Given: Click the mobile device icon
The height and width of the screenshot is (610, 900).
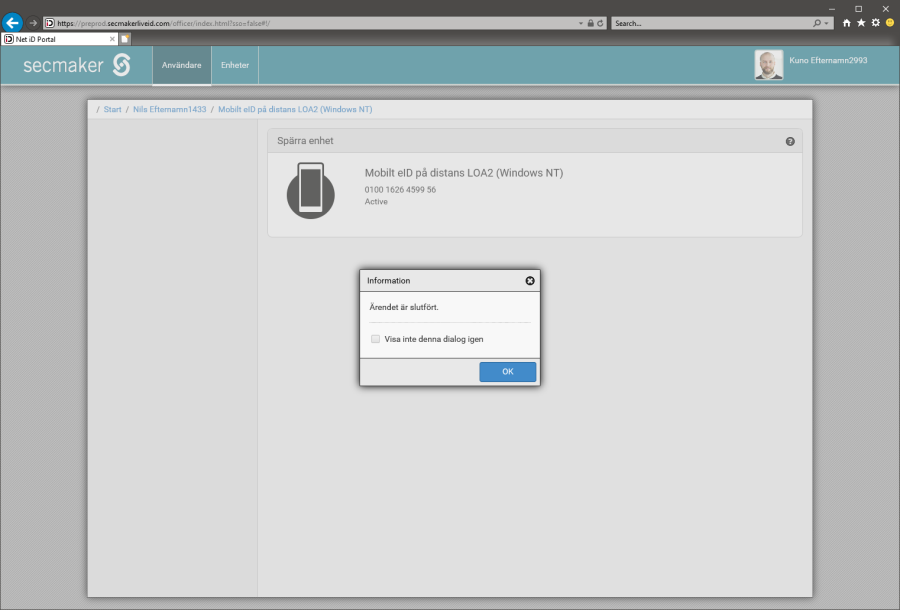Looking at the screenshot, I should click(311, 190).
